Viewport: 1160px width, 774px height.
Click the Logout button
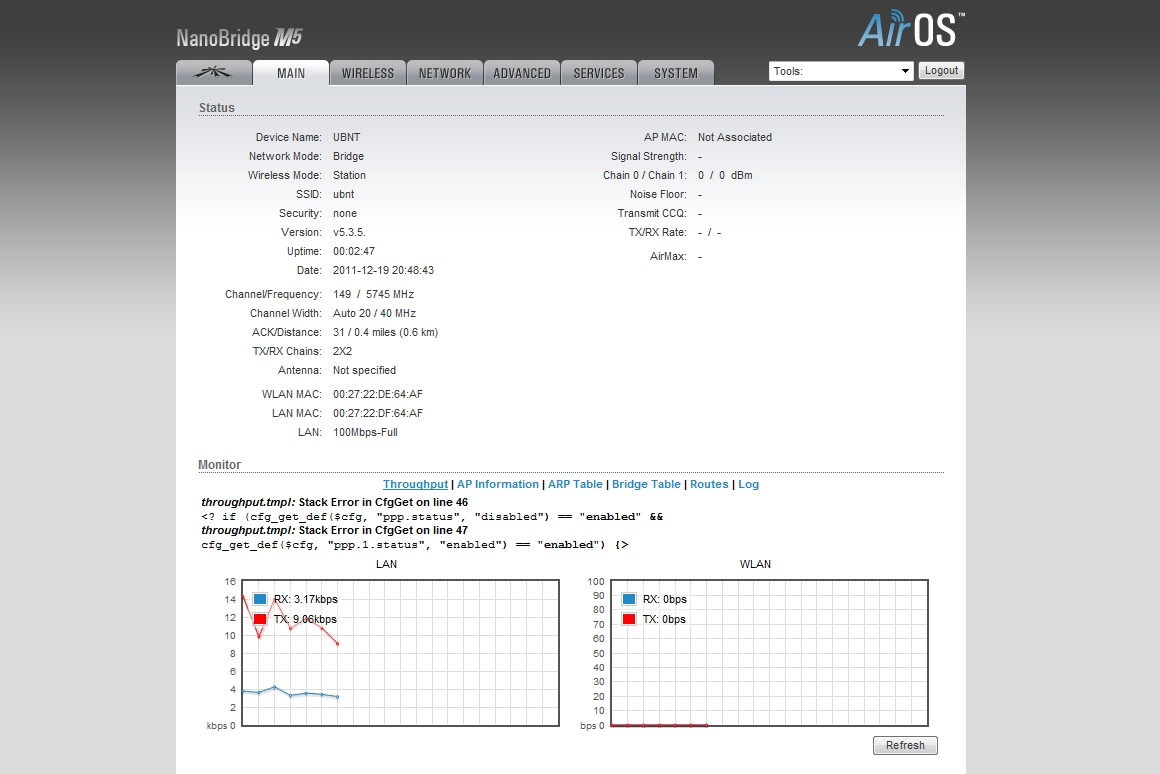941,70
